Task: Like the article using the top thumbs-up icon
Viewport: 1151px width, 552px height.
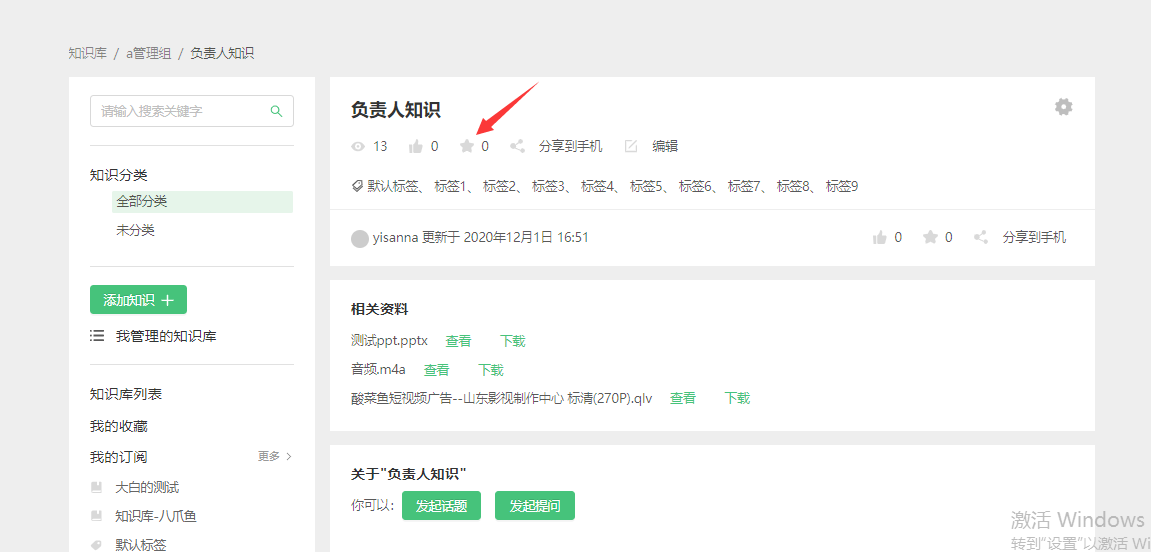Action: click(415, 146)
